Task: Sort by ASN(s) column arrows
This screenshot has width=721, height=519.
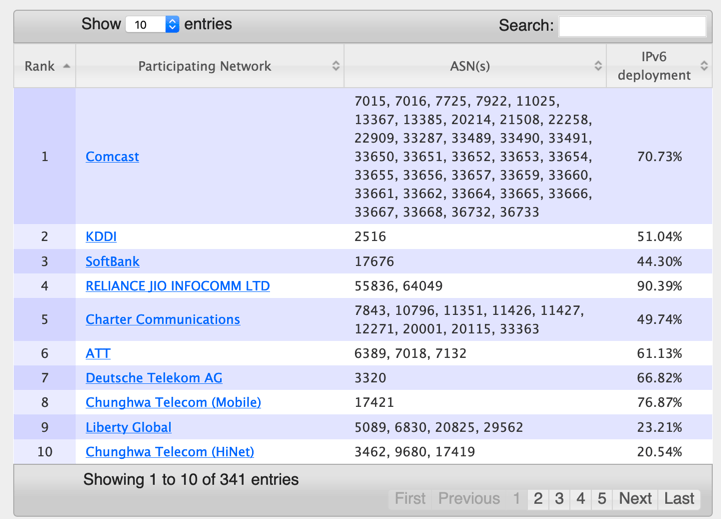Action: pos(598,66)
